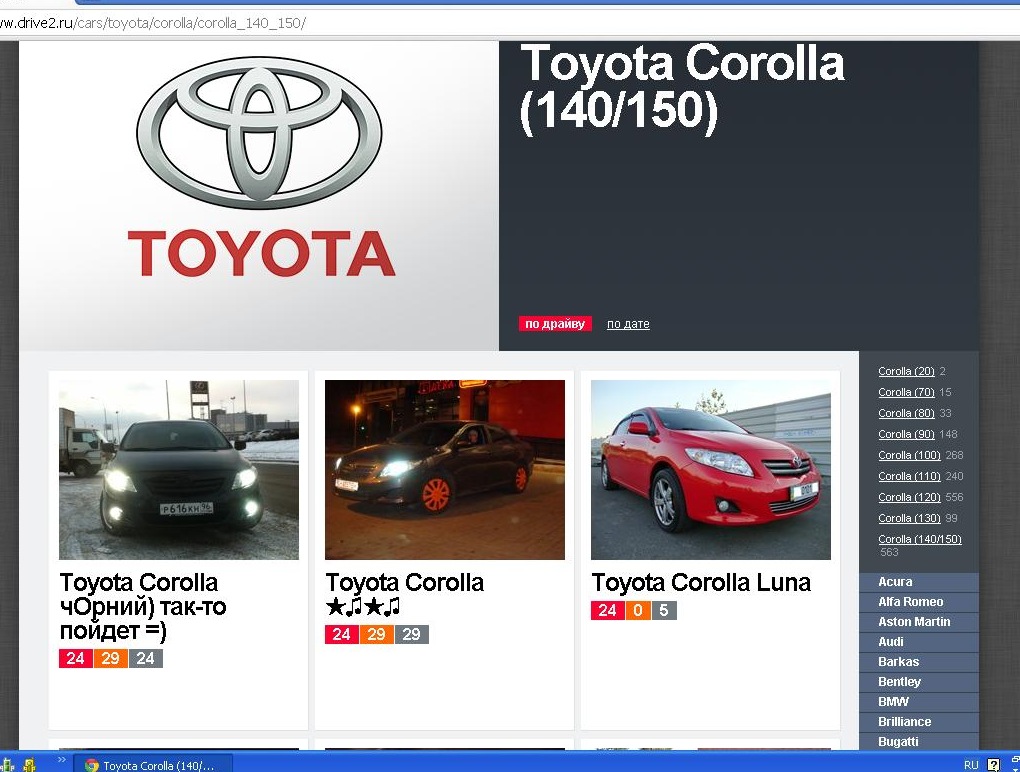The width and height of the screenshot is (1020, 772).
Task: Open Corolla (70) generation link
Action: coord(906,392)
